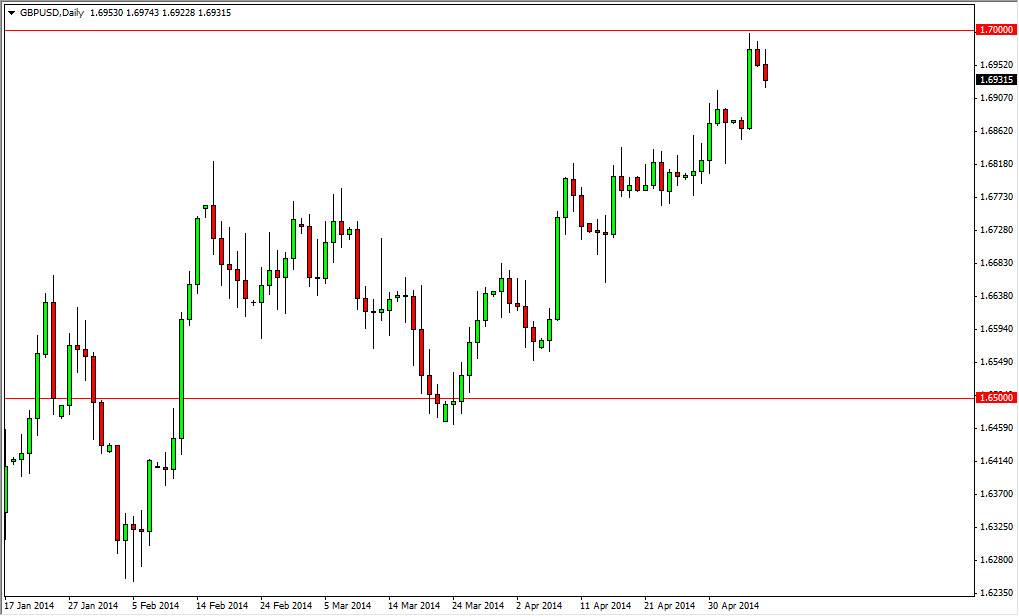This screenshot has width=1019, height=616.
Task: Open the symbol dropdown arrow beside GBPUSD
Action: coord(10,12)
